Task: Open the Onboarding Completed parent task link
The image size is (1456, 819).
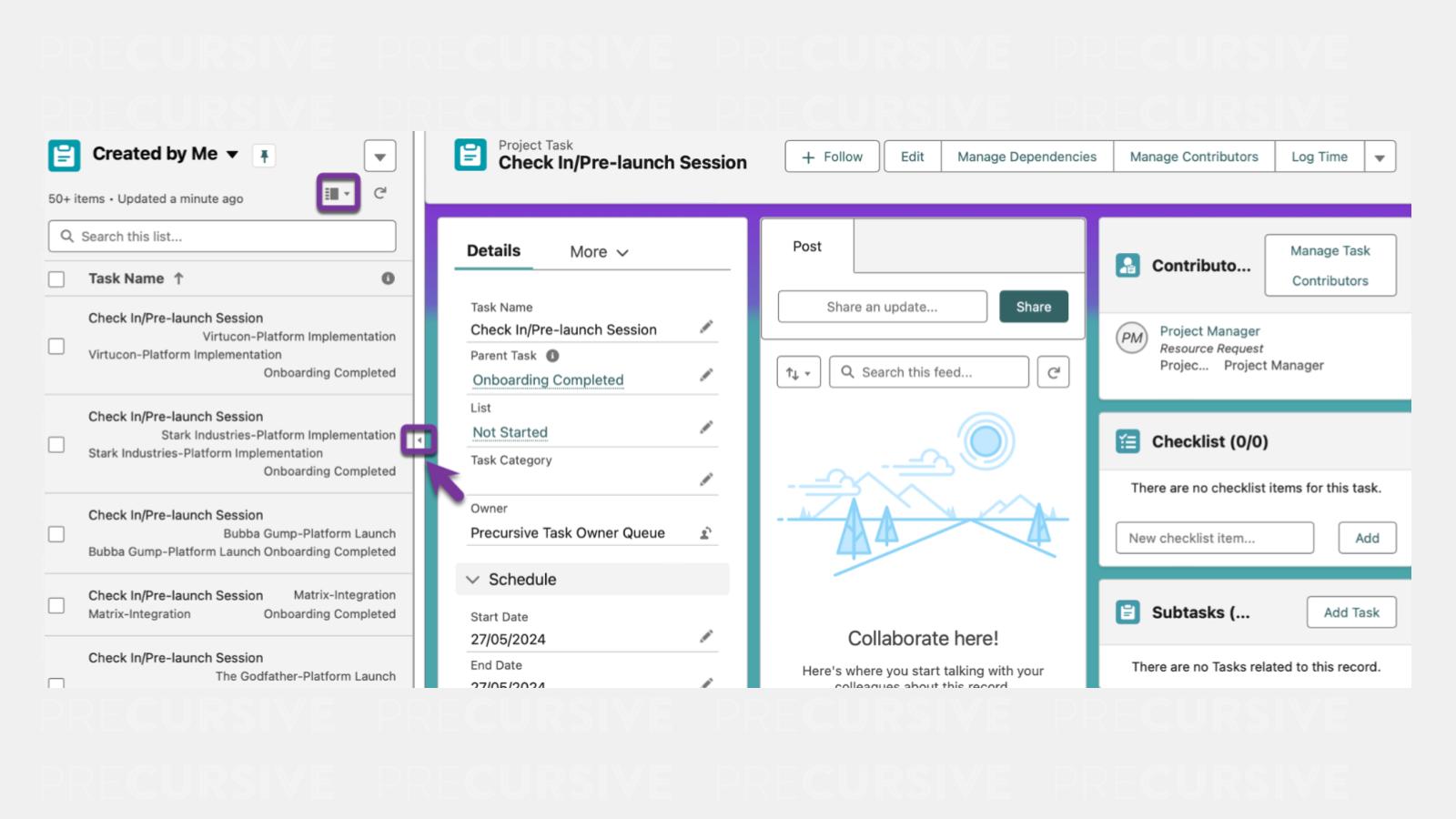Action: [548, 380]
